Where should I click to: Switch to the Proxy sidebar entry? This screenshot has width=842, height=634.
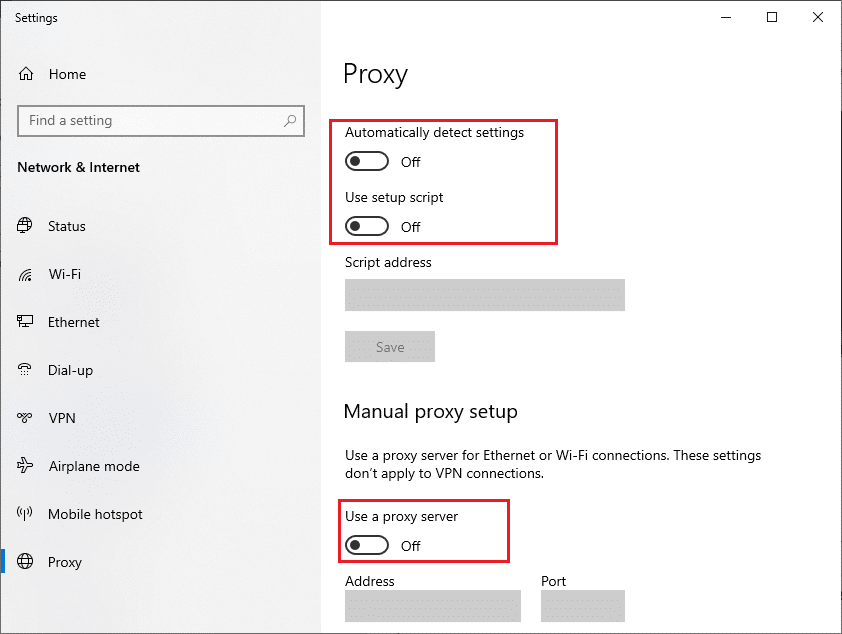coord(64,562)
